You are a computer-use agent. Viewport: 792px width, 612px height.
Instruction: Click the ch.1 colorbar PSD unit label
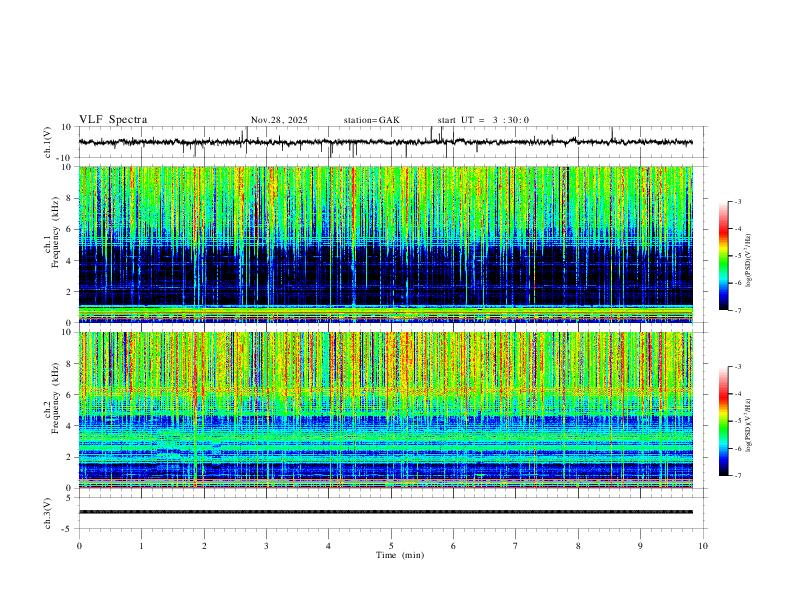pyautogui.click(x=748, y=261)
